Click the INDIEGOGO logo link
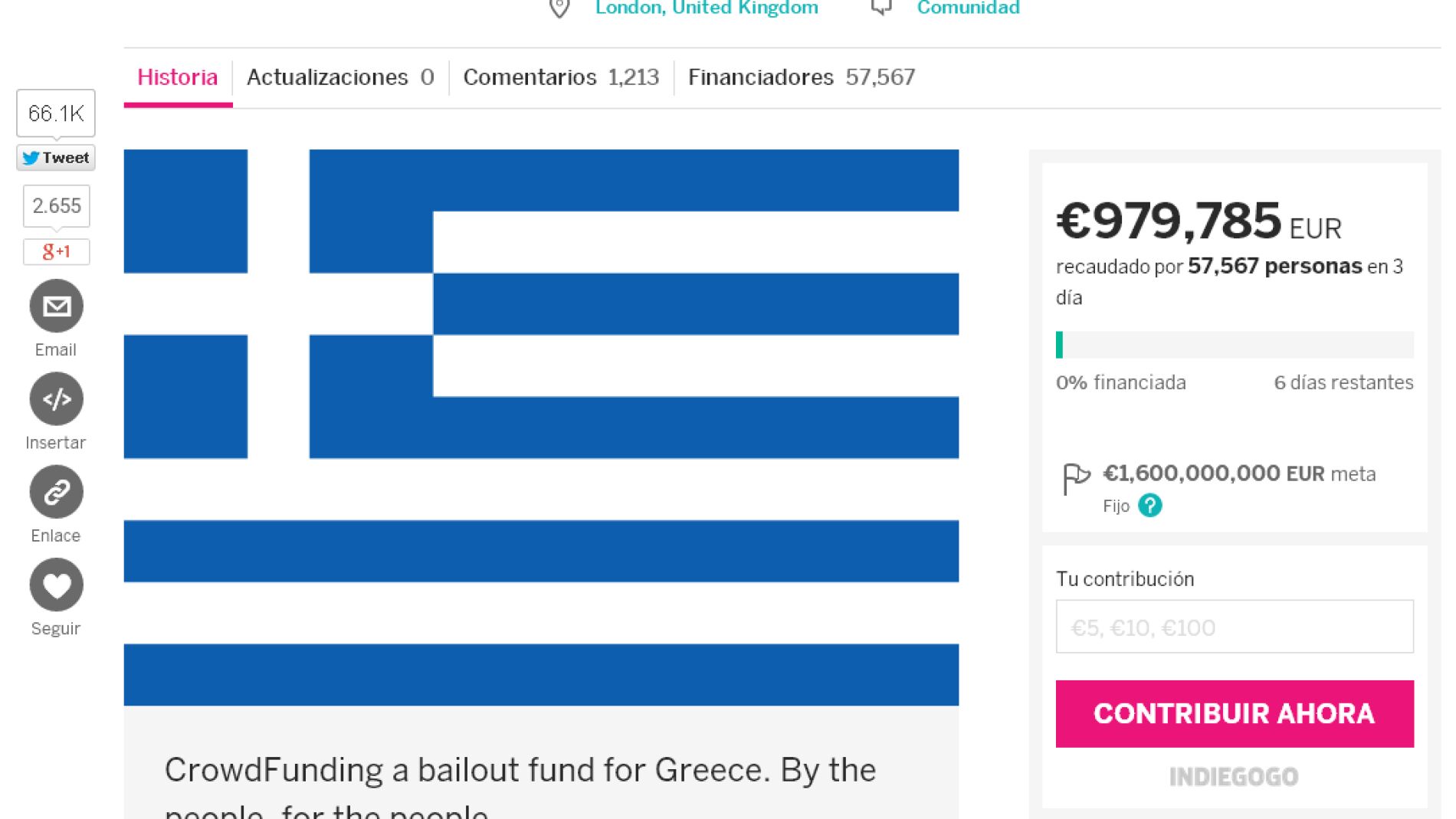1456x819 pixels. 1234,777
